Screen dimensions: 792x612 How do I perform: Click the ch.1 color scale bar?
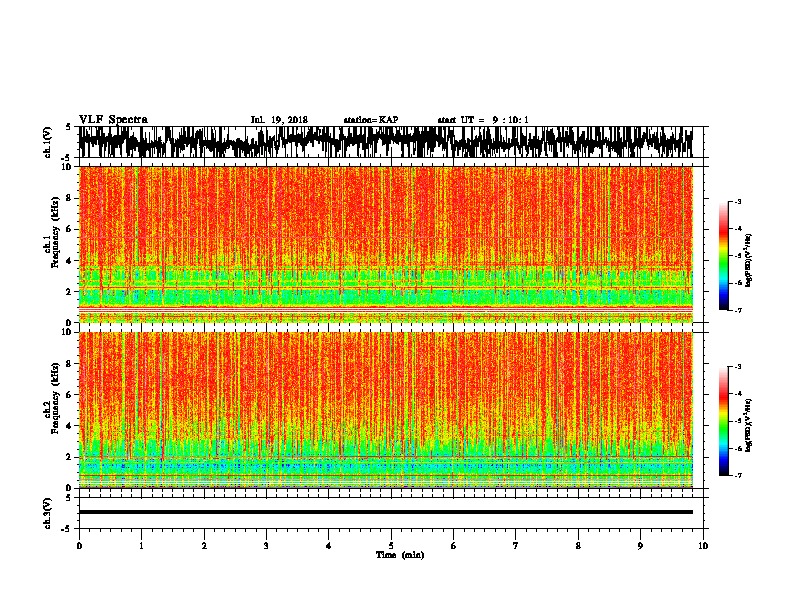(x=723, y=256)
